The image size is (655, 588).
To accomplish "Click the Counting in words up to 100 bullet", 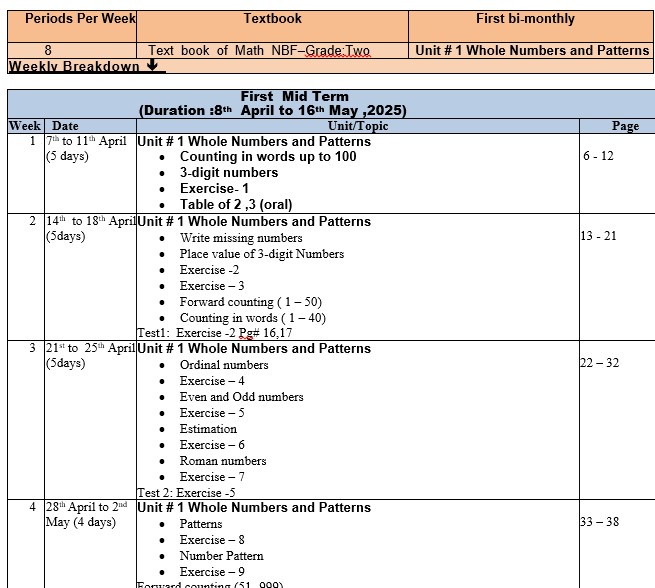I will 267,157.
